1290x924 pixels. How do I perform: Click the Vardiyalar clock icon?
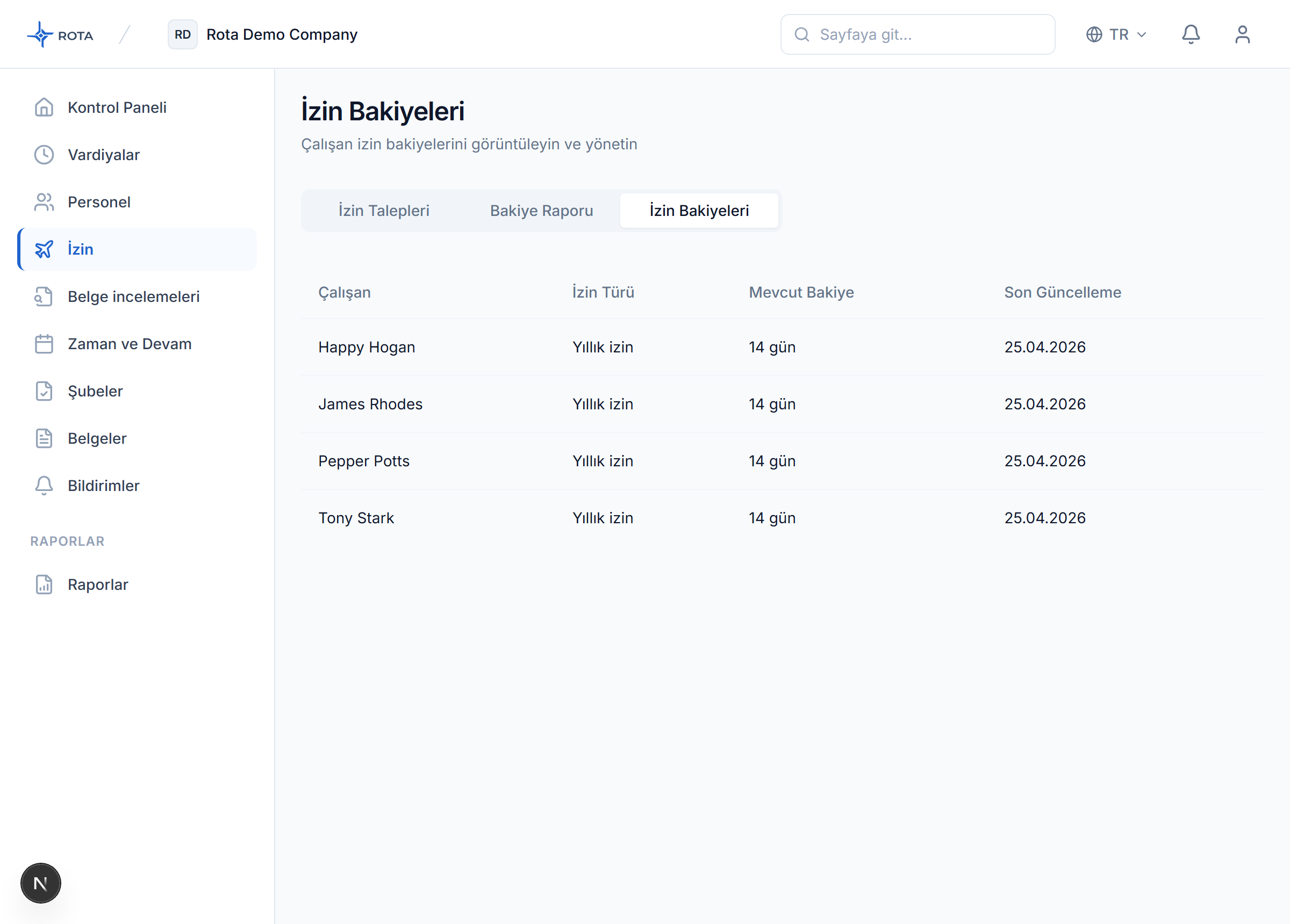[44, 155]
